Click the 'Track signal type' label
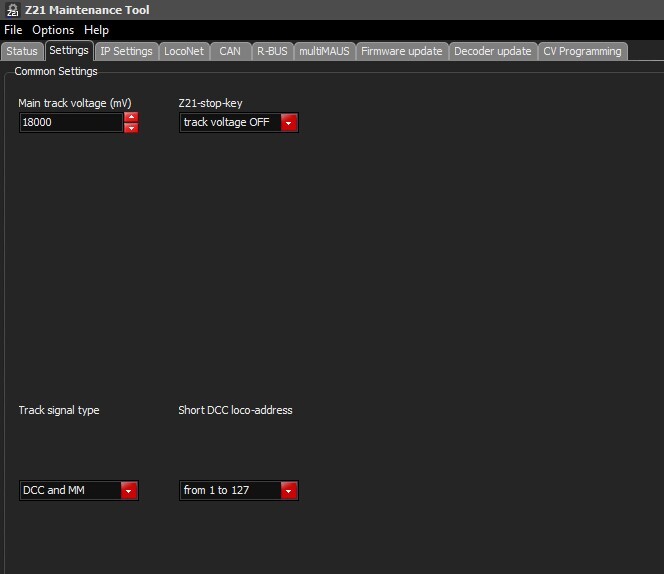Viewport: 664px width, 574px height. click(59, 410)
